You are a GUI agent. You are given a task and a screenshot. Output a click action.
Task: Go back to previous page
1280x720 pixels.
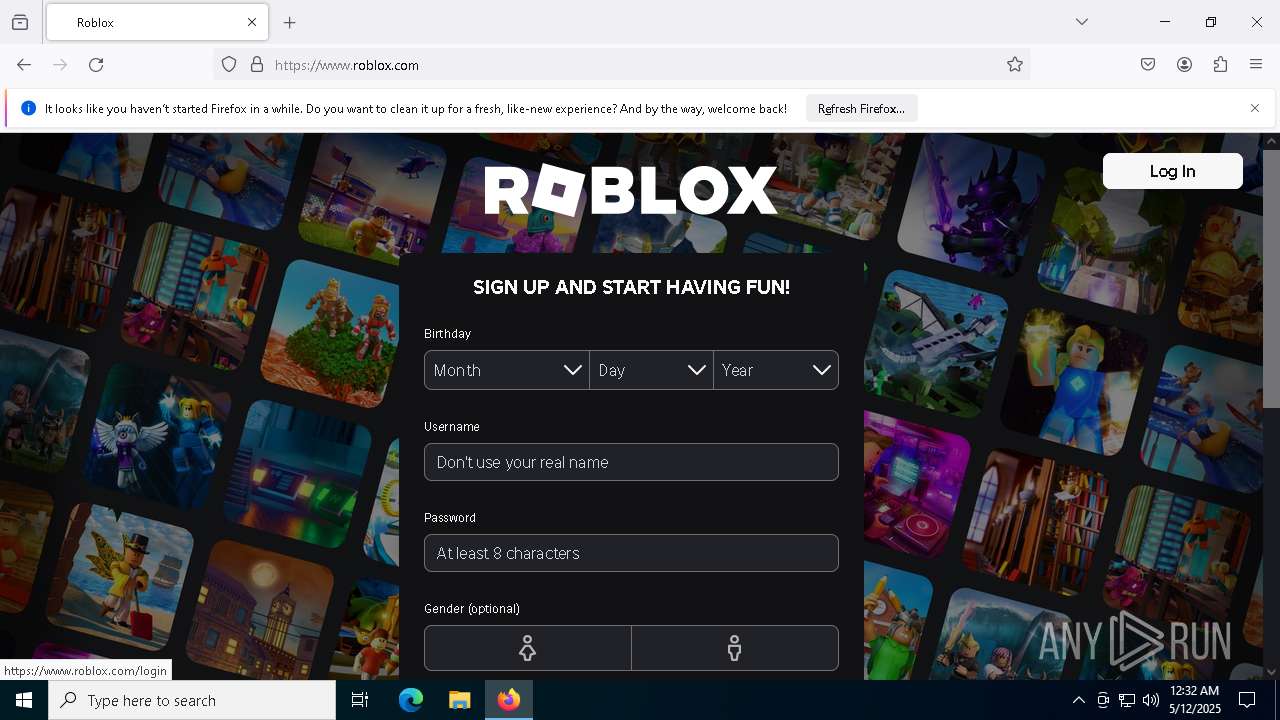[x=24, y=65]
